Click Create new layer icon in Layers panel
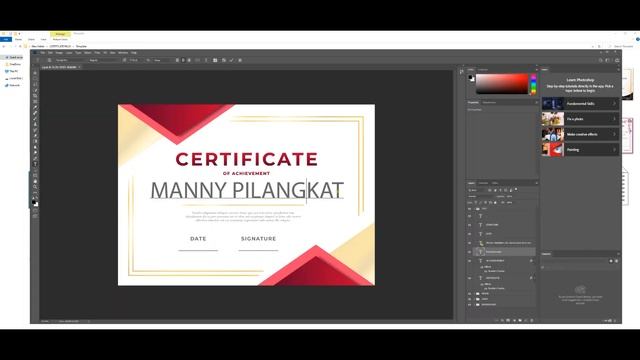The image size is (640, 360). (x=526, y=320)
